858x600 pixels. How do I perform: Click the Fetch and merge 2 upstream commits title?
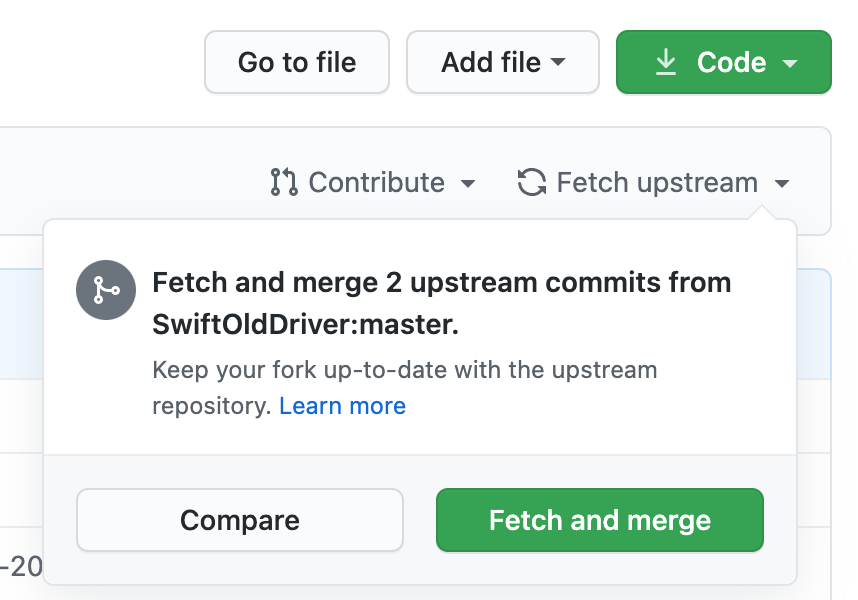[442, 282]
